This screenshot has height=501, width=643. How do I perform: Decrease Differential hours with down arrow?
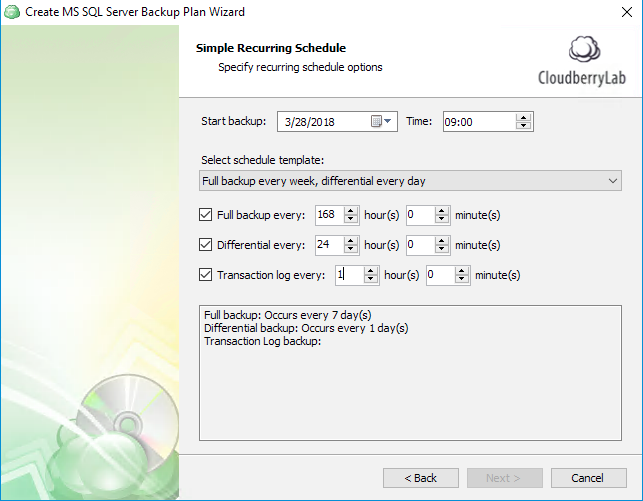point(351,249)
